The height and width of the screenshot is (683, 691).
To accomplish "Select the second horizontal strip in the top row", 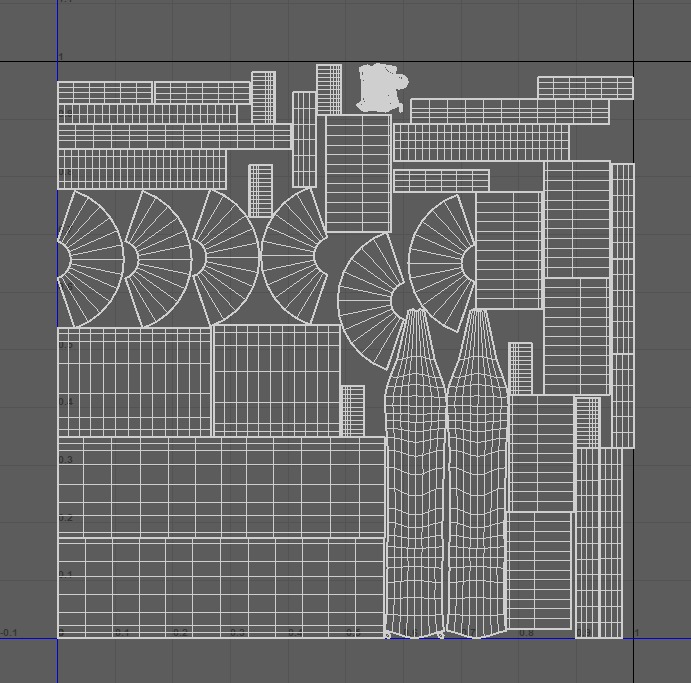I will coord(202,93).
